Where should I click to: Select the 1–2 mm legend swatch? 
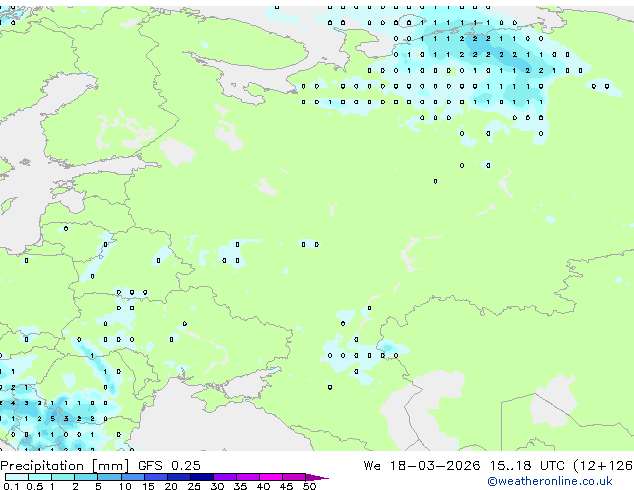click(x=63, y=477)
